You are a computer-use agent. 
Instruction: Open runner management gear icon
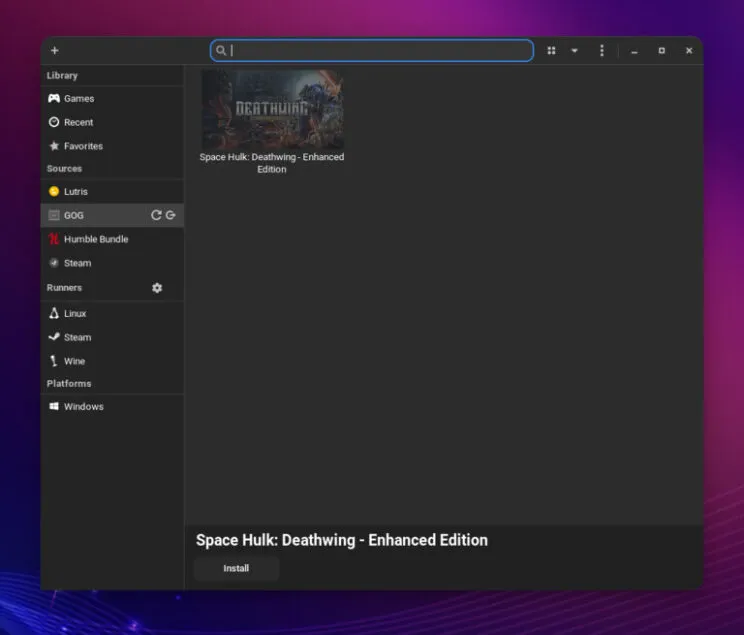click(x=157, y=288)
